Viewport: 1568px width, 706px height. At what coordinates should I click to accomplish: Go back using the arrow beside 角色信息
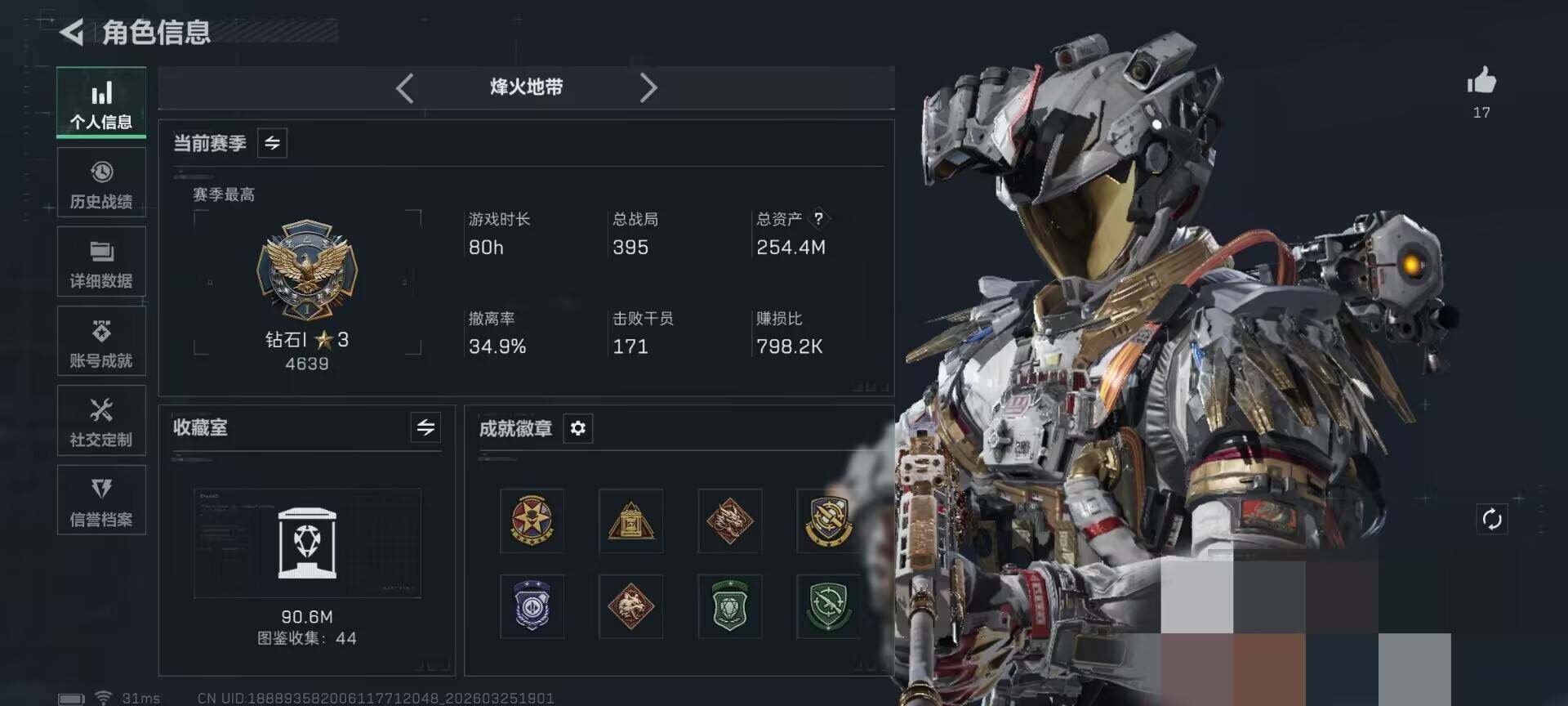pos(72,33)
